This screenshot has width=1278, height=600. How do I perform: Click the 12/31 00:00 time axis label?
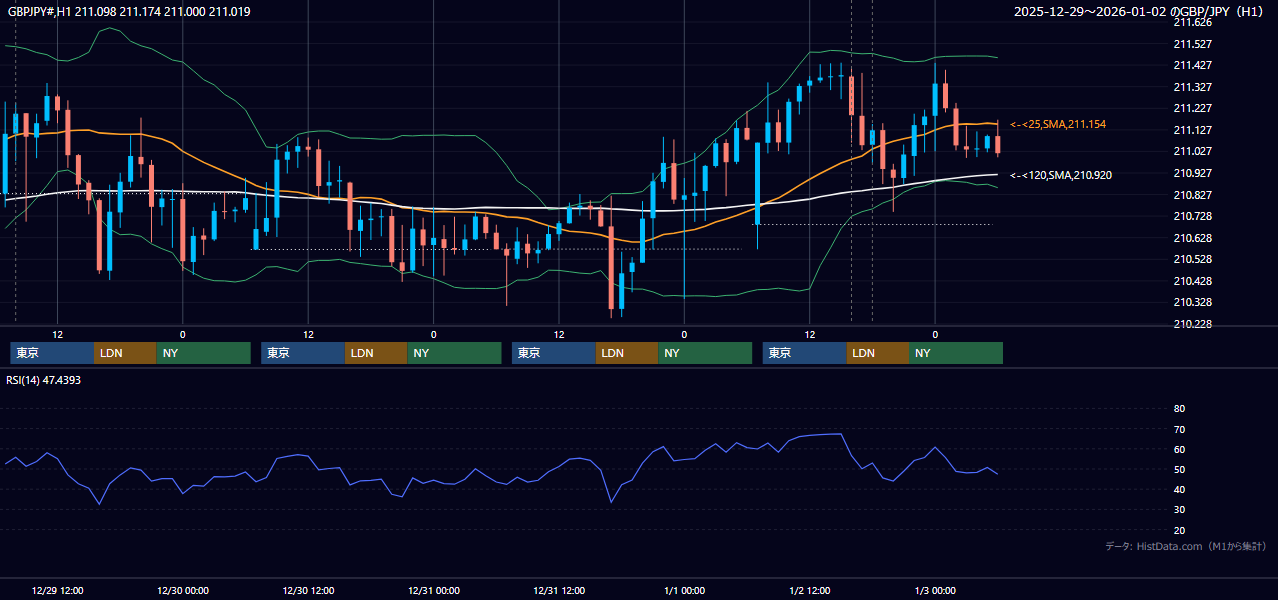pyautogui.click(x=434, y=590)
